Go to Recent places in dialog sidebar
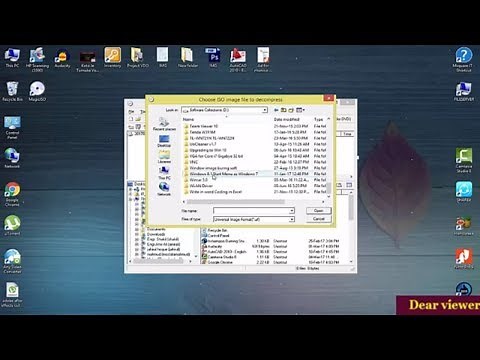This screenshot has width=480, height=360. pos(164,124)
